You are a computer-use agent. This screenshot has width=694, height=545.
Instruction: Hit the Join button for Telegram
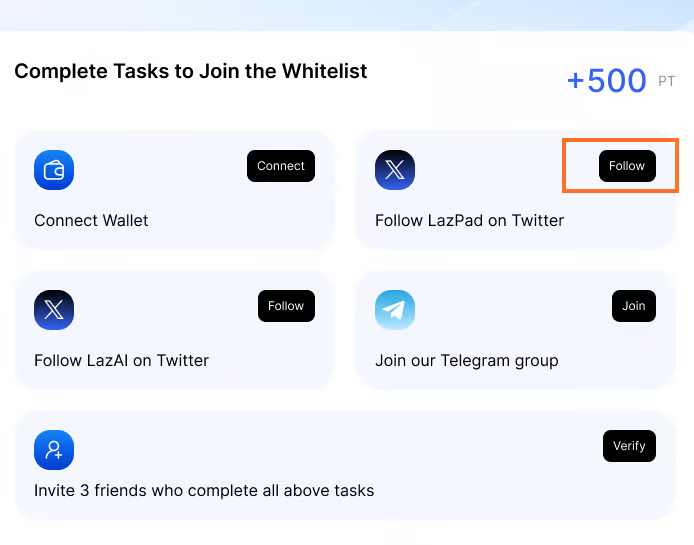pyautogui.click(x=633, y=306)
